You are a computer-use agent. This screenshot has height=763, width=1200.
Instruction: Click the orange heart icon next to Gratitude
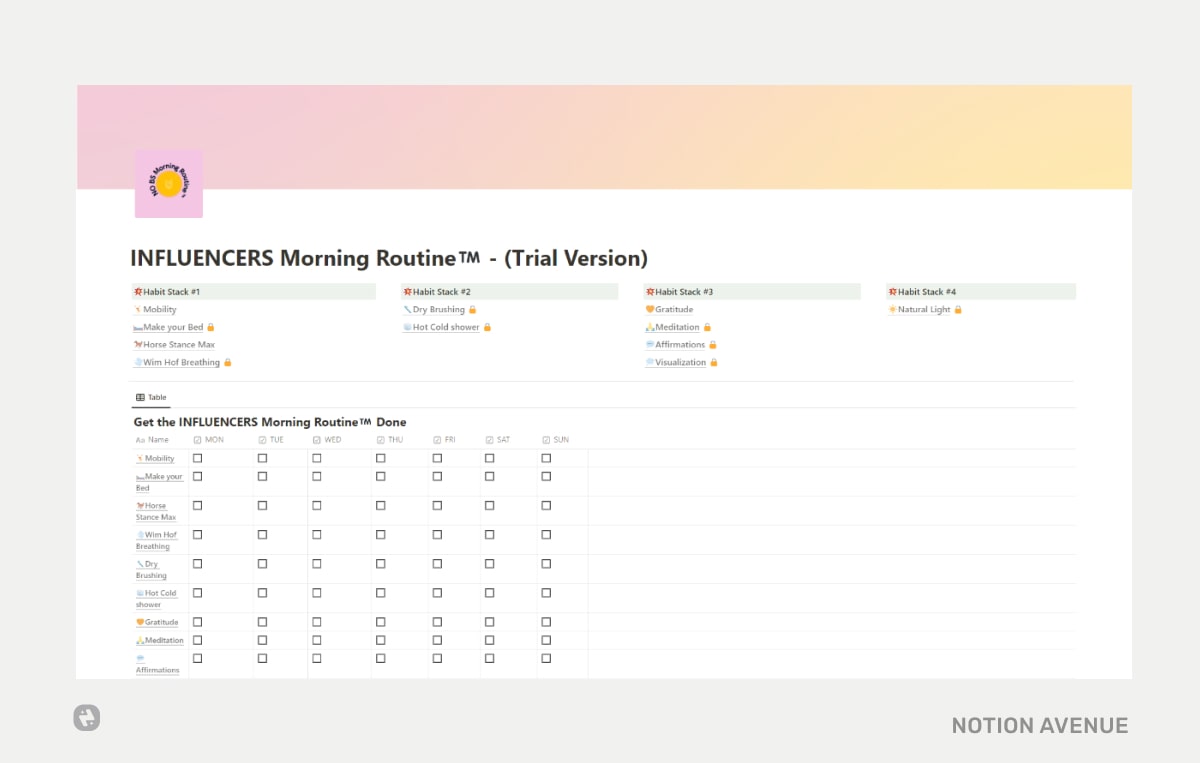point(651,309)
